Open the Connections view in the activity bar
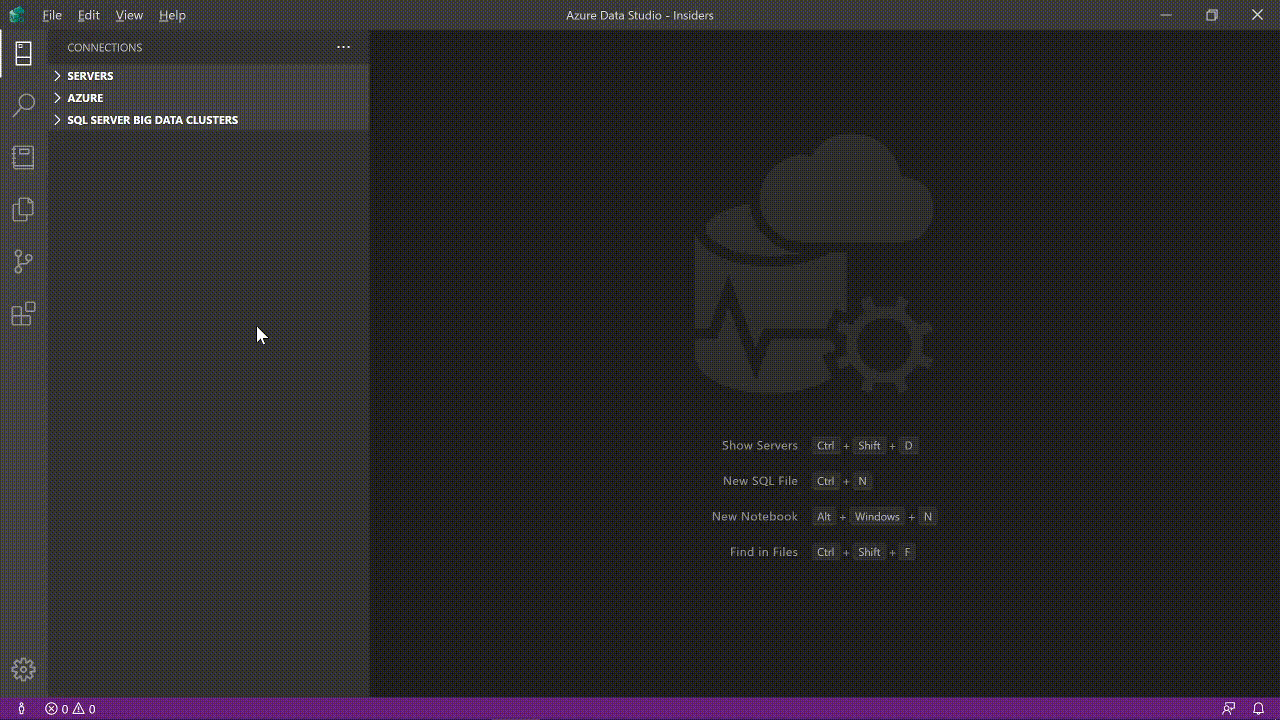 (23, 52)
